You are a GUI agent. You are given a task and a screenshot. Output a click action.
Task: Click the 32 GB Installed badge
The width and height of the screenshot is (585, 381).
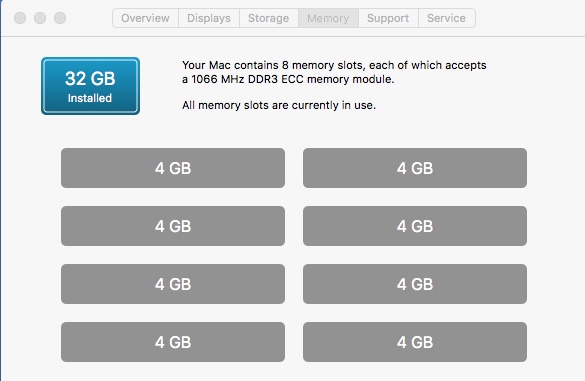tap(90, 86)
